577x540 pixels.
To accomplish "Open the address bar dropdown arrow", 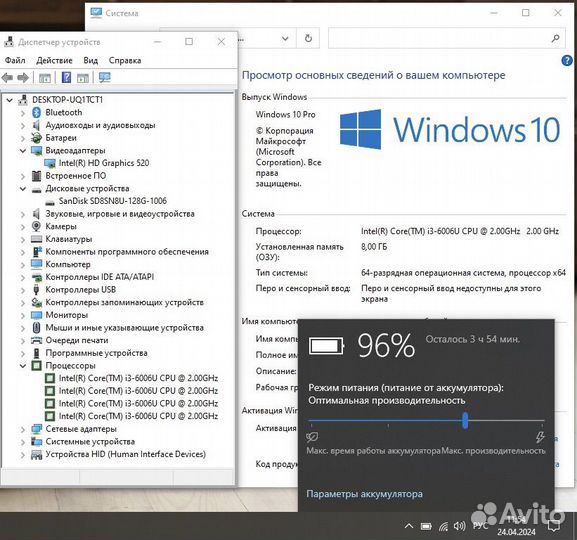I will (285, 38).
